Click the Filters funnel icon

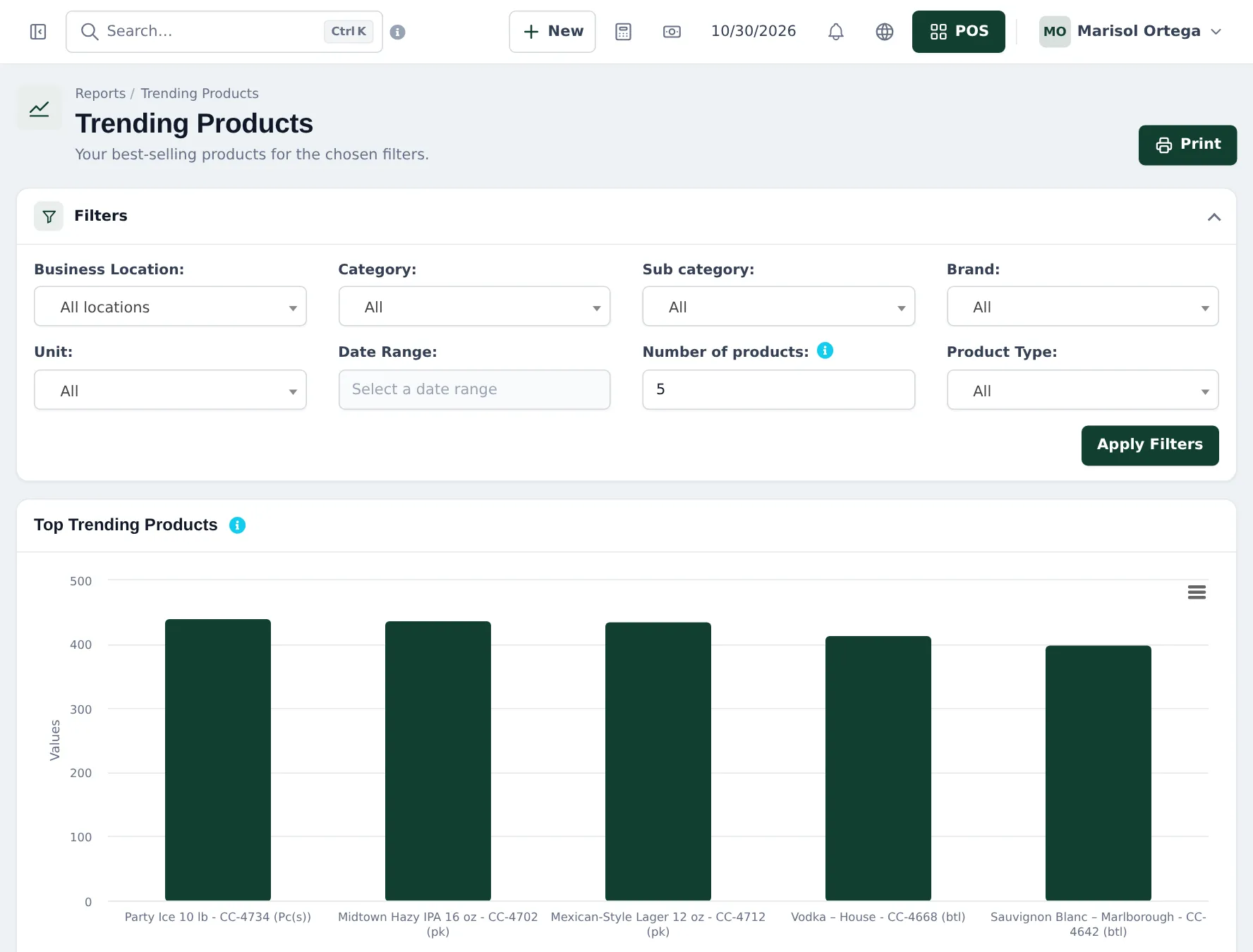49,216
